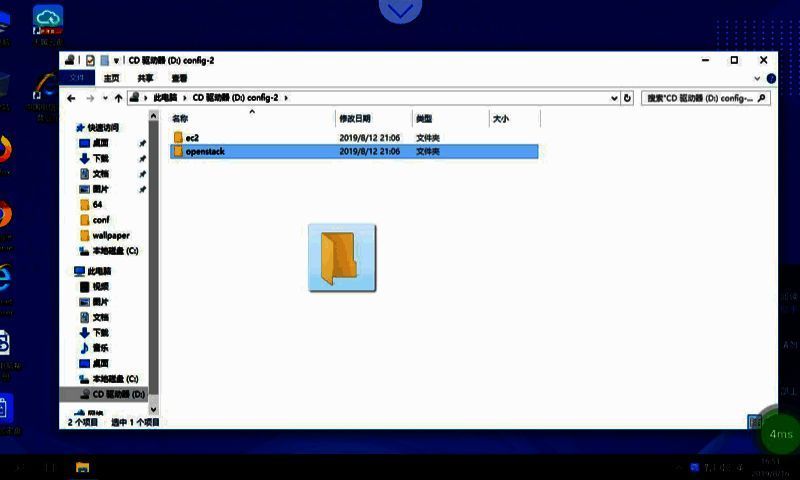Select the wallpaper folder in quick access

110,235
